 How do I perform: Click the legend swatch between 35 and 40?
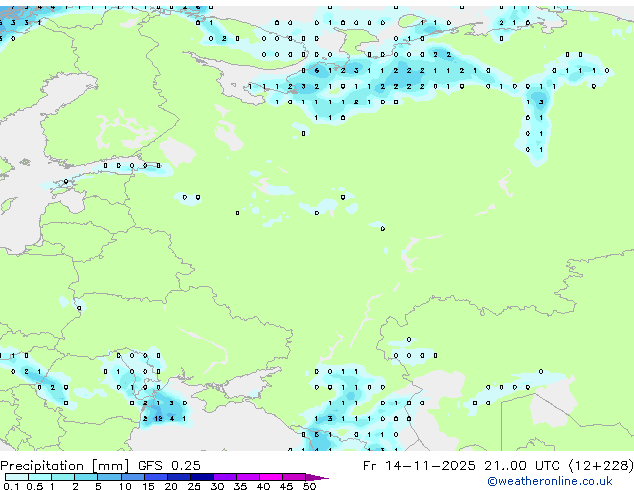point(247,477)
